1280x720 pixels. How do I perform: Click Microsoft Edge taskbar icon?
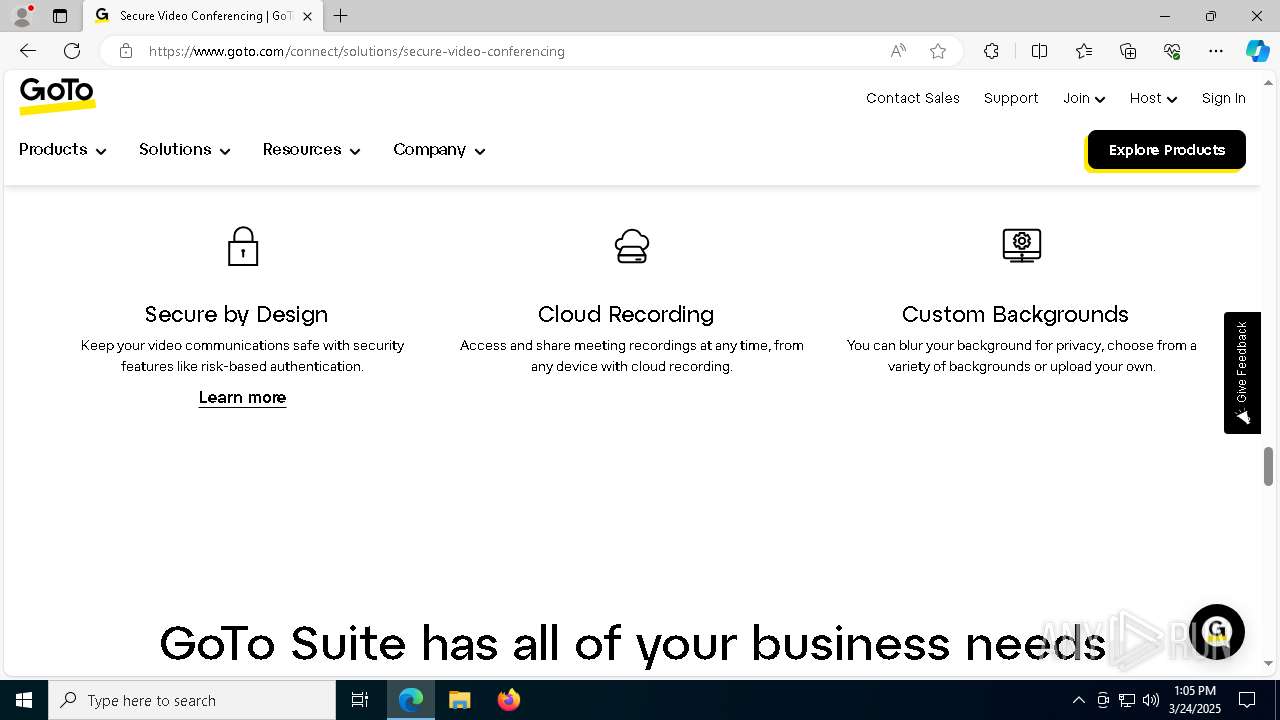click(411, 700)
